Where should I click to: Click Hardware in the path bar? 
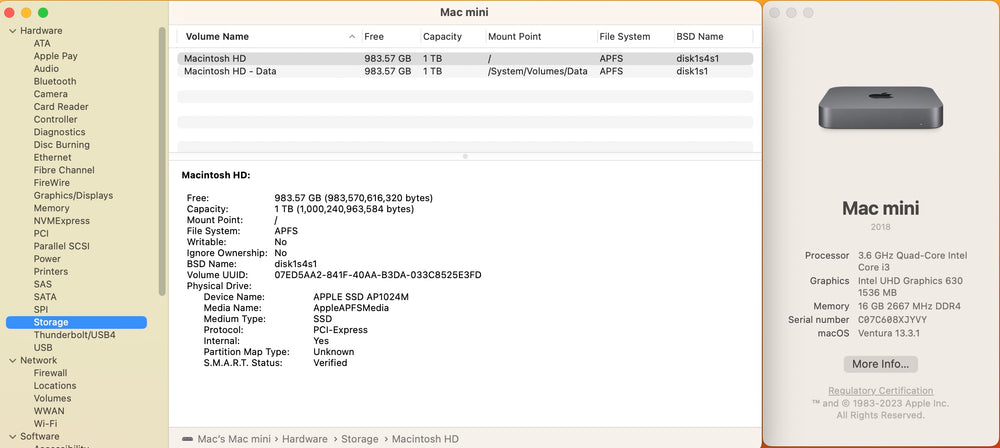(x=305, y=439)
